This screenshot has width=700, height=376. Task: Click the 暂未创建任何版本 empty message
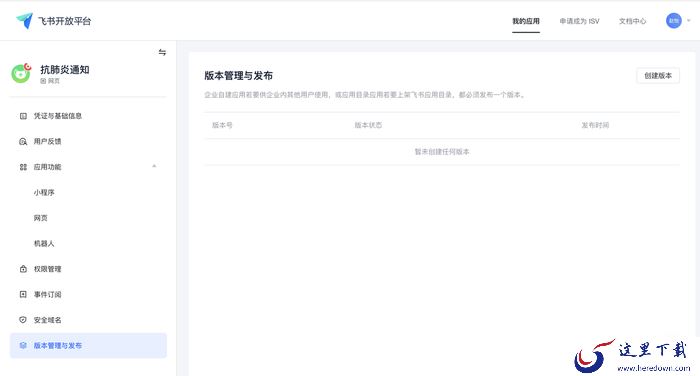442,152
